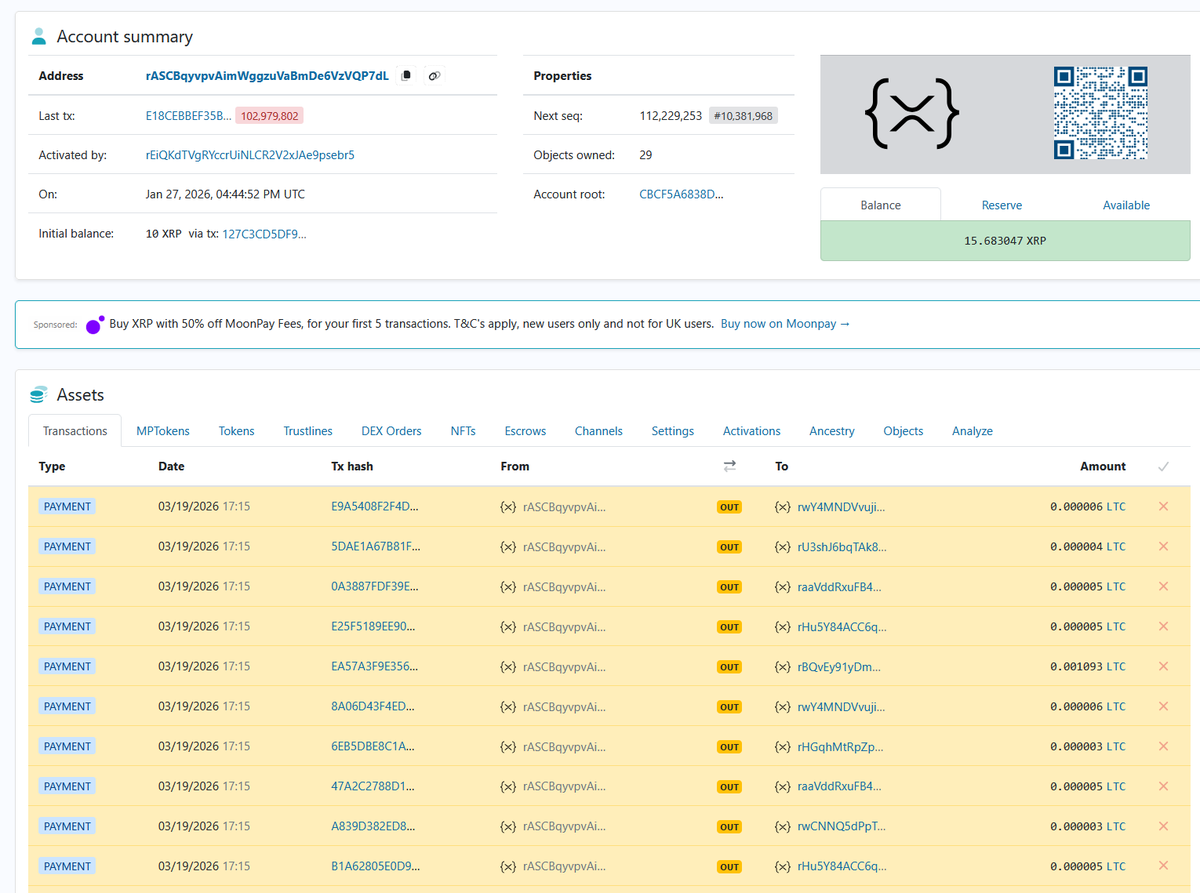Click the direction swap arrows column icon
Image resolution: width=1200 pixels, height=893 pixels.
(730, 466)
